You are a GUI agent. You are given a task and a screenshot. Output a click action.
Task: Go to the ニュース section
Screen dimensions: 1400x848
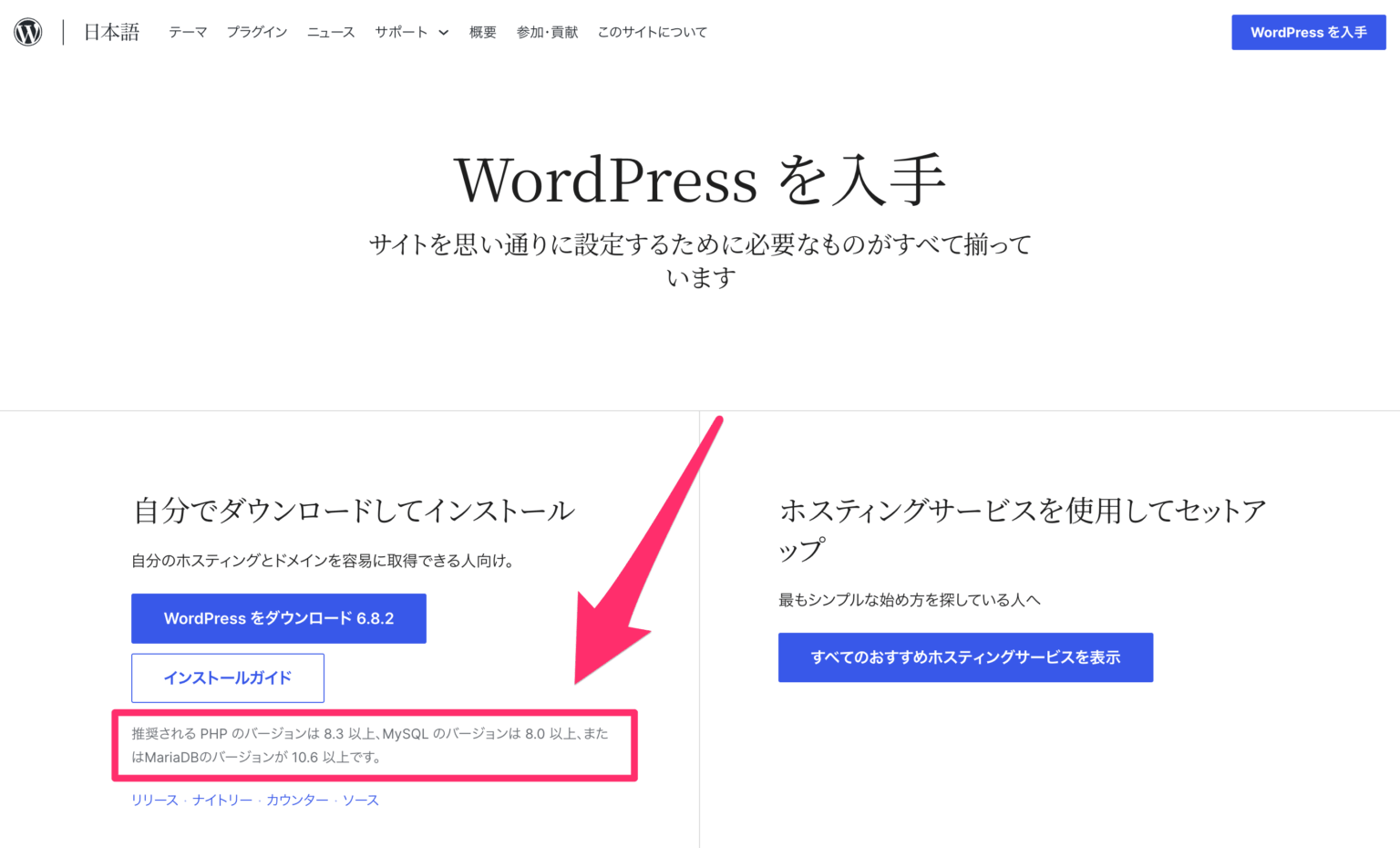[330, 32]
